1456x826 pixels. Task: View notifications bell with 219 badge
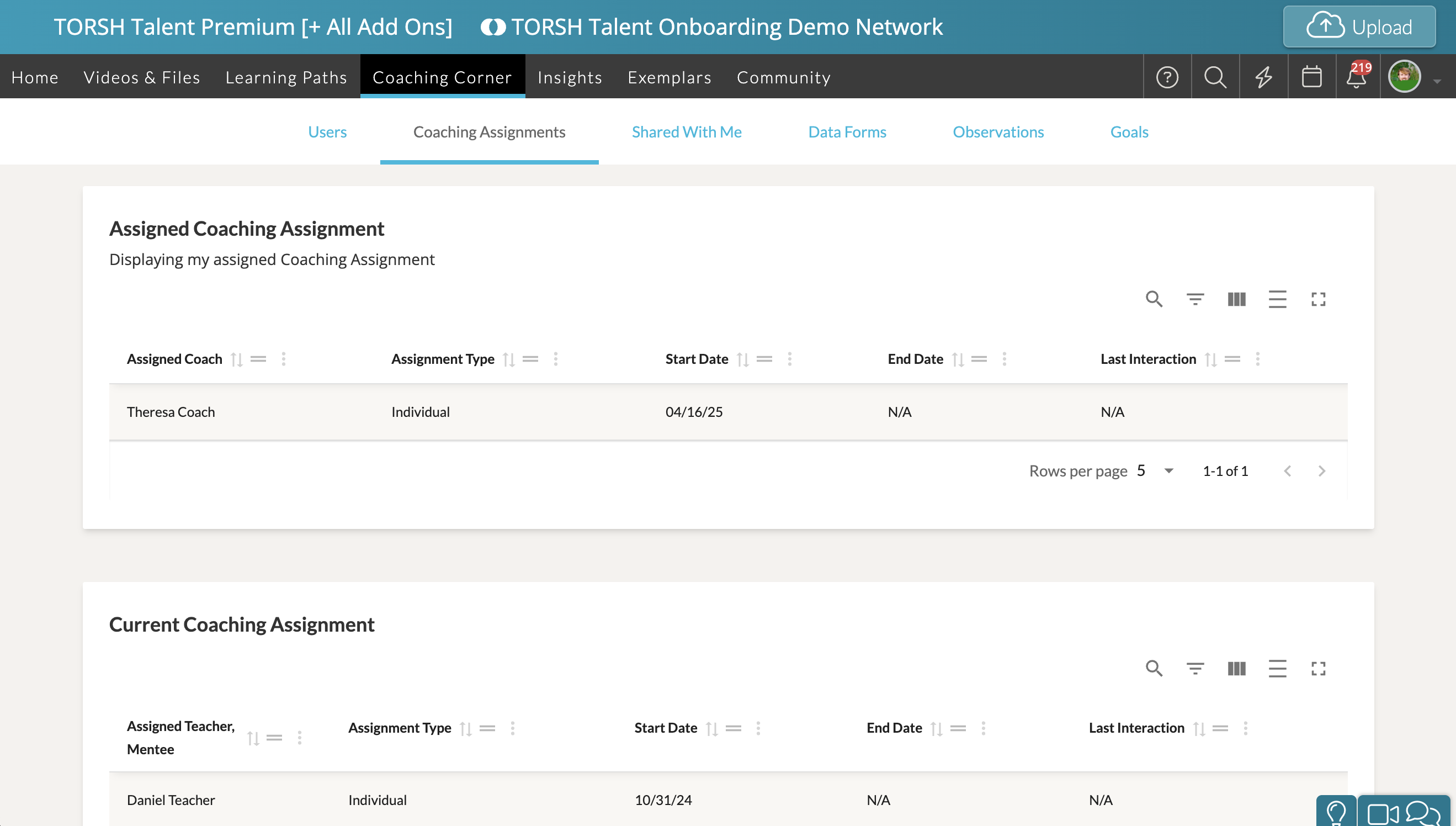pyautogui.click(x=1357, y=77)
